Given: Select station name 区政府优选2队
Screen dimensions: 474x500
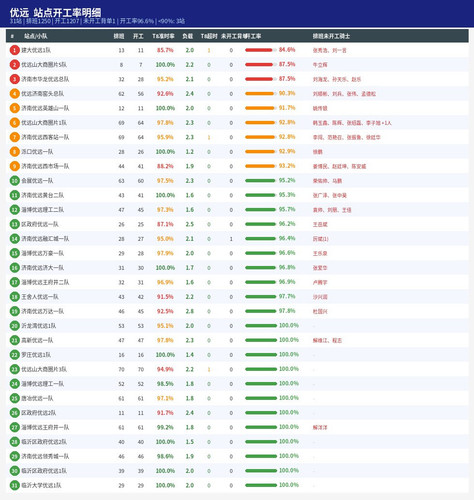Looking at the screenshot, I should (39, 413).
